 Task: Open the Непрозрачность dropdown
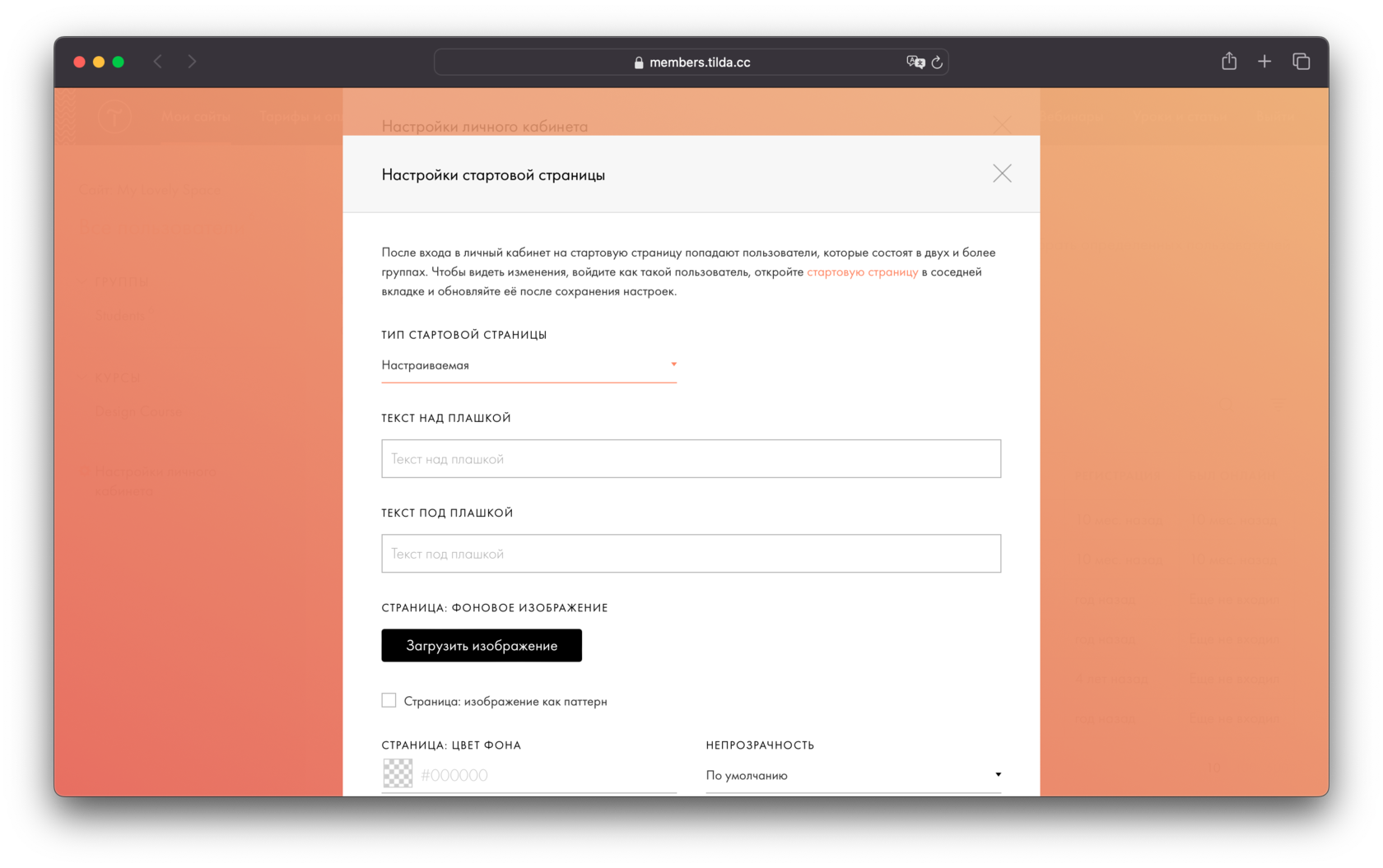853,775
